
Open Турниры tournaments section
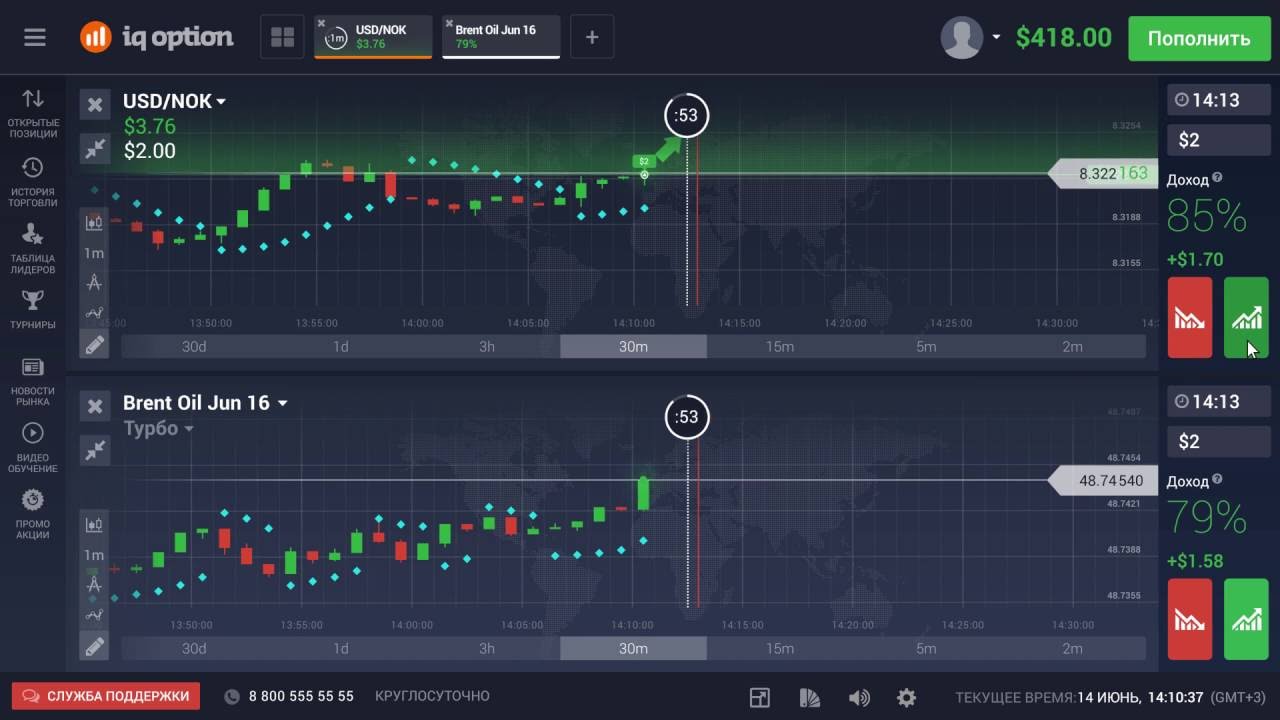(x=33, y=309)
